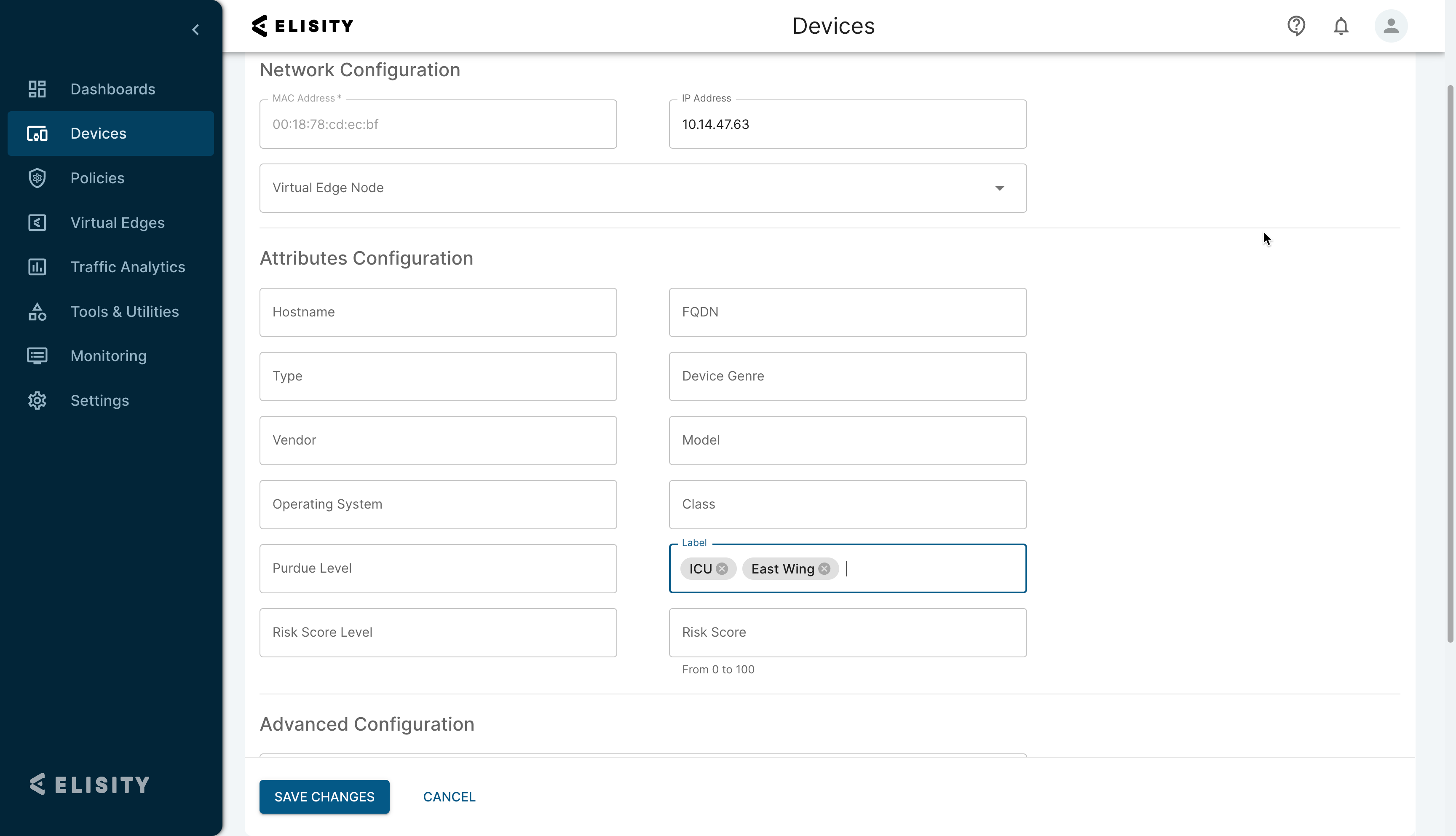Remove the East Wing label chip
The height and width of the screenshot is (836, 1456).
(825, 568)
